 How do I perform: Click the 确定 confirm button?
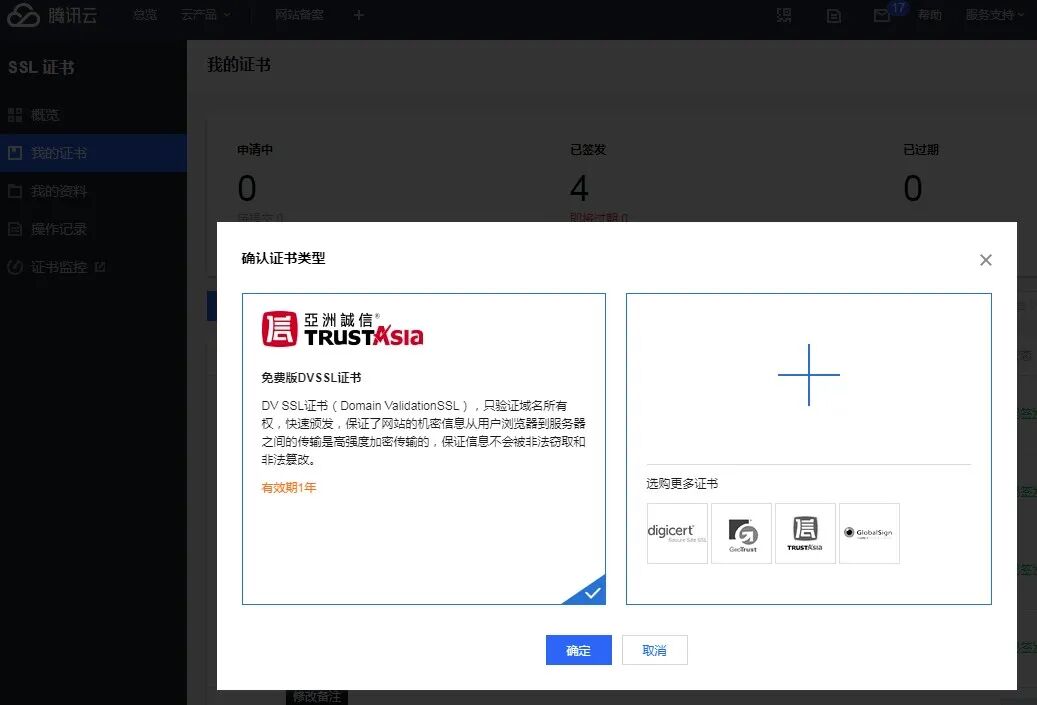578,649
